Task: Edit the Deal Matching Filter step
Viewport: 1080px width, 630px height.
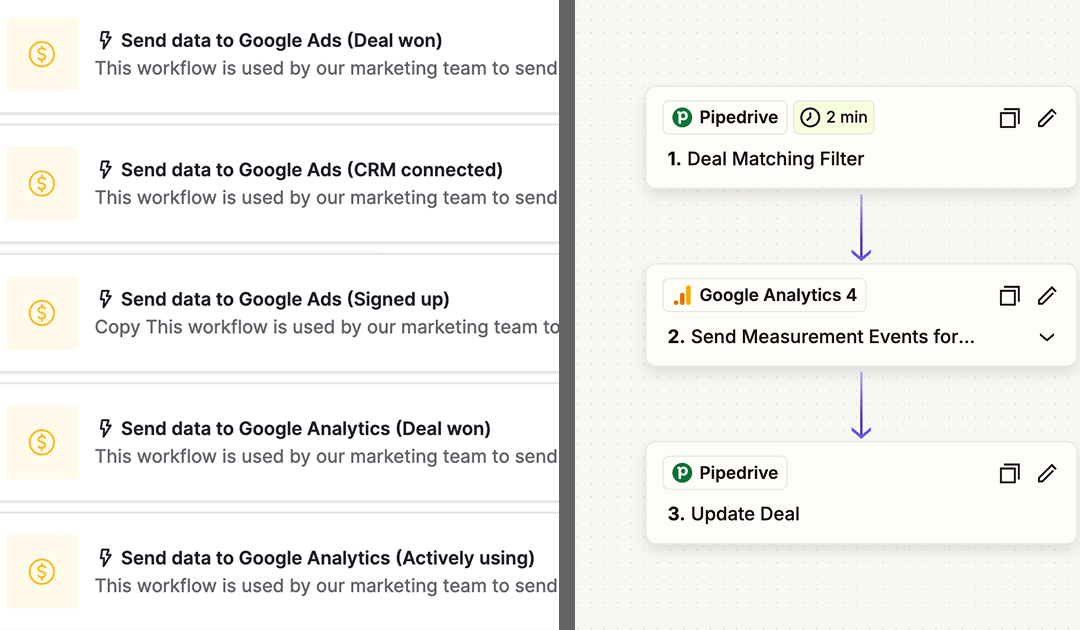Action: pyautogui.click(x=1047, y=118)
